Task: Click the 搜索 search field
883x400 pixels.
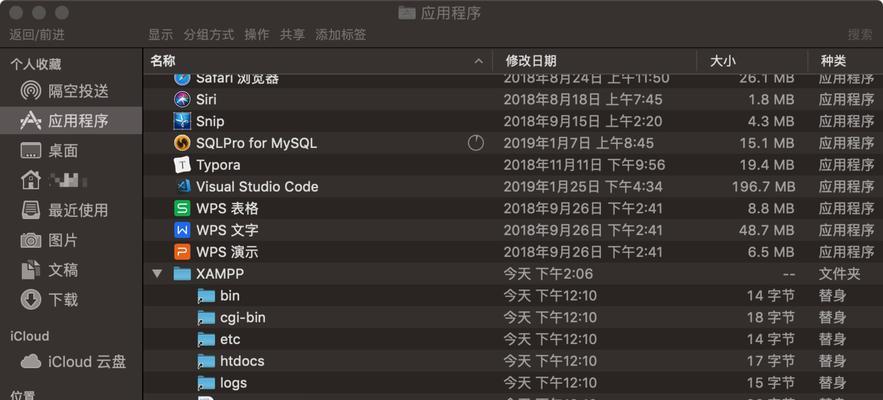Action: [860, 34]
